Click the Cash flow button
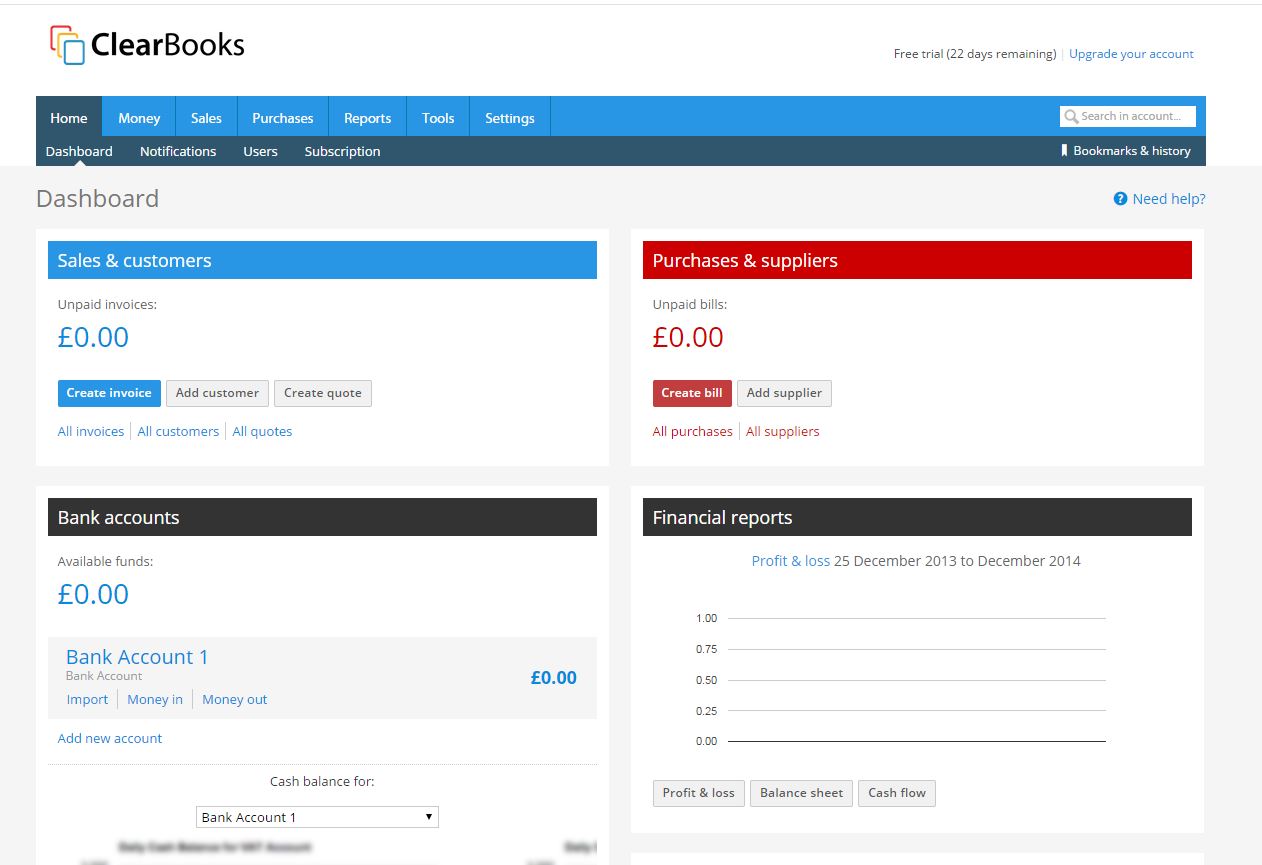Screen dimensions: 1262x865 click(x=896, y=793)
